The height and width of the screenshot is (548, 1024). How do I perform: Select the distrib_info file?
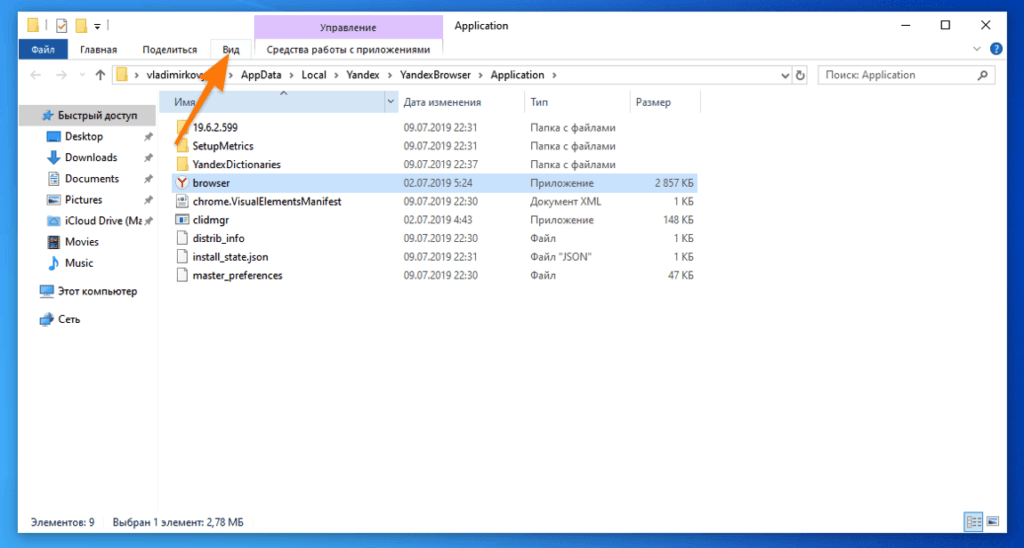click(x=435, y=238)
